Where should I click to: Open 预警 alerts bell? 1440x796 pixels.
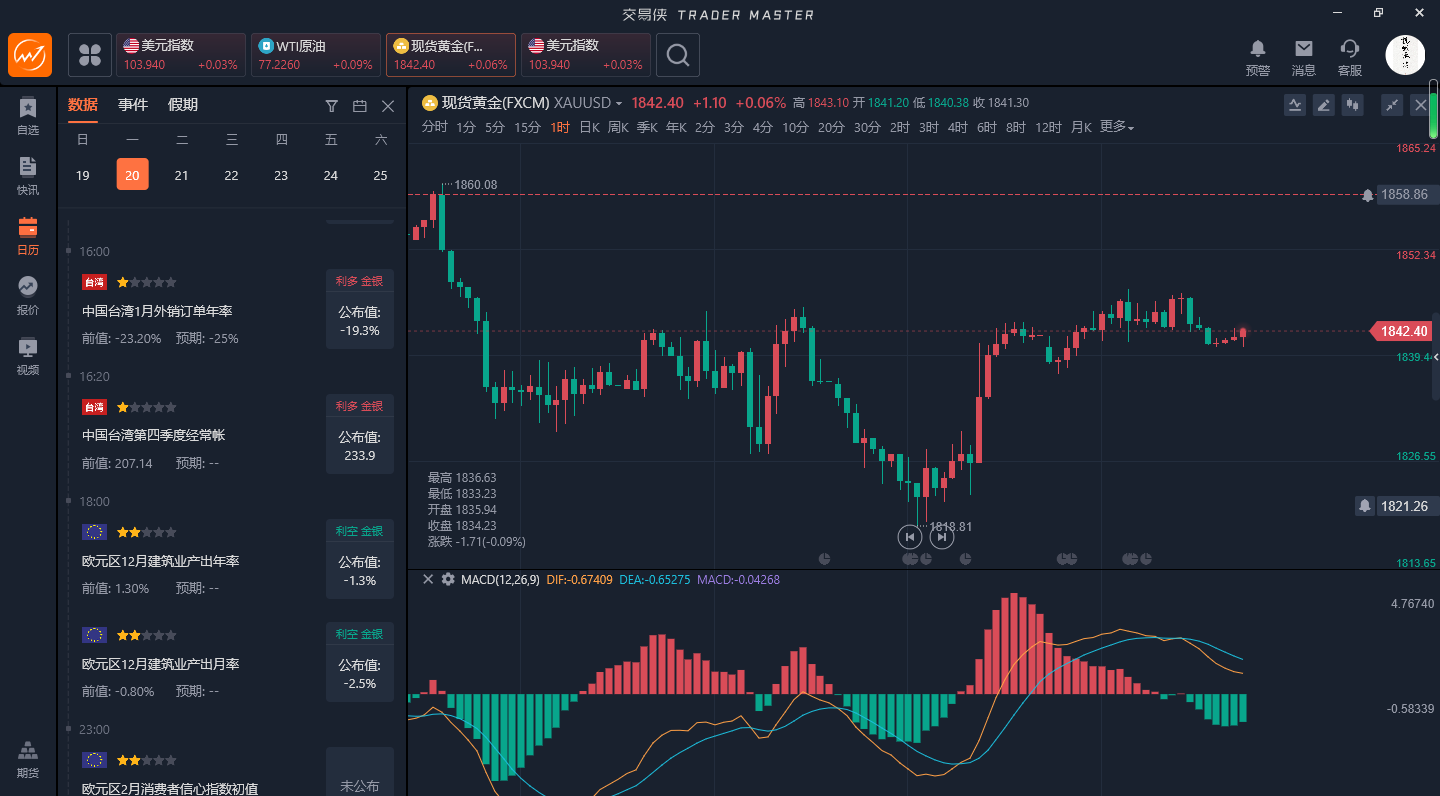click(x=1258, y=57)
